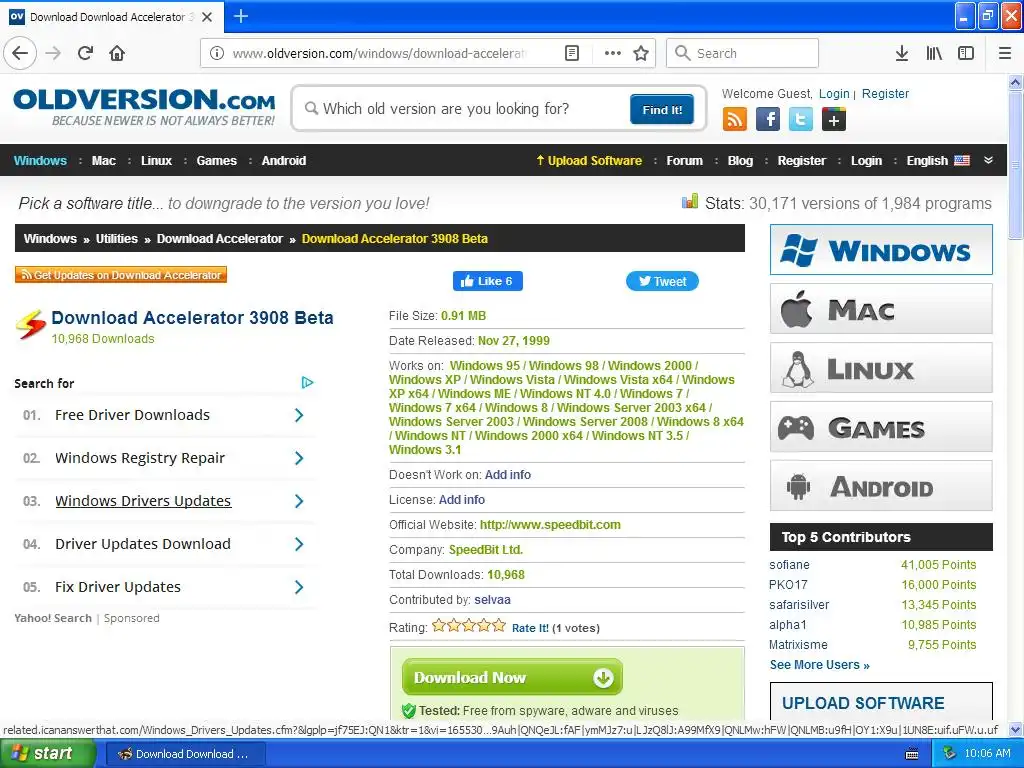
Task: Click the browser Search box
Action: pyautogui.click(x=743, y=53)
